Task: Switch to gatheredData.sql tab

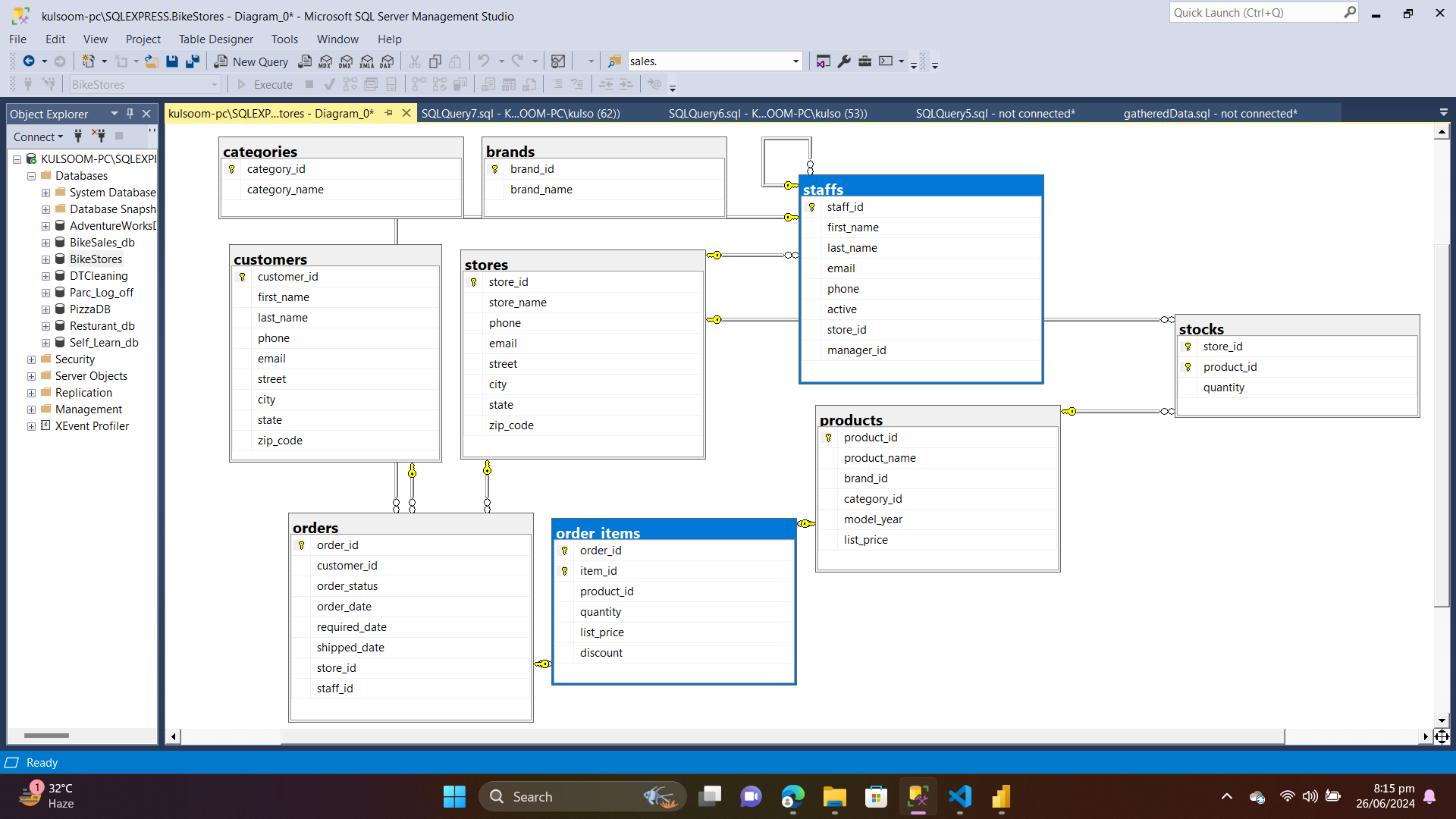Action: (1210, 113)
